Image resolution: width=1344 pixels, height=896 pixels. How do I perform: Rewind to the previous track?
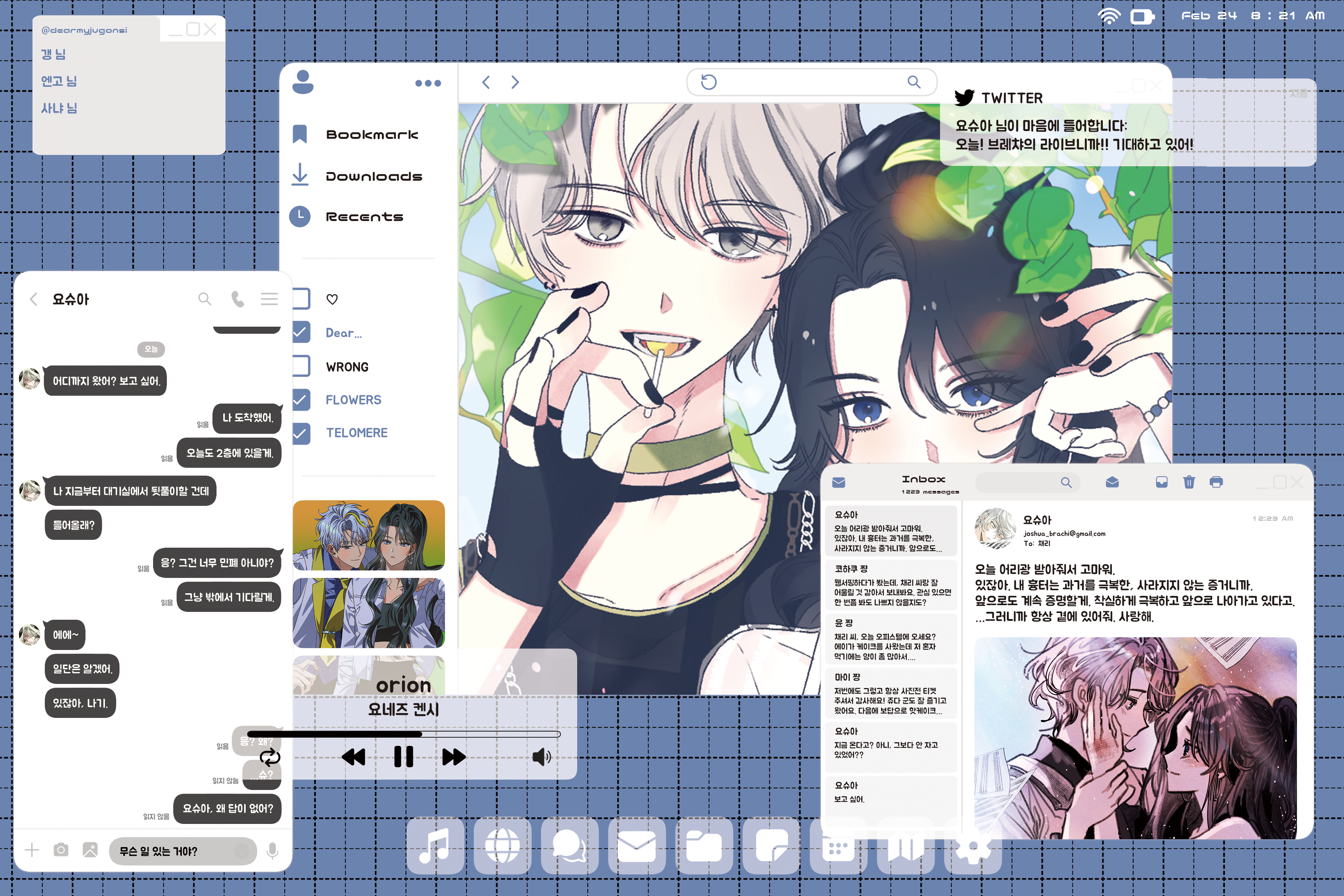(353, 758)
